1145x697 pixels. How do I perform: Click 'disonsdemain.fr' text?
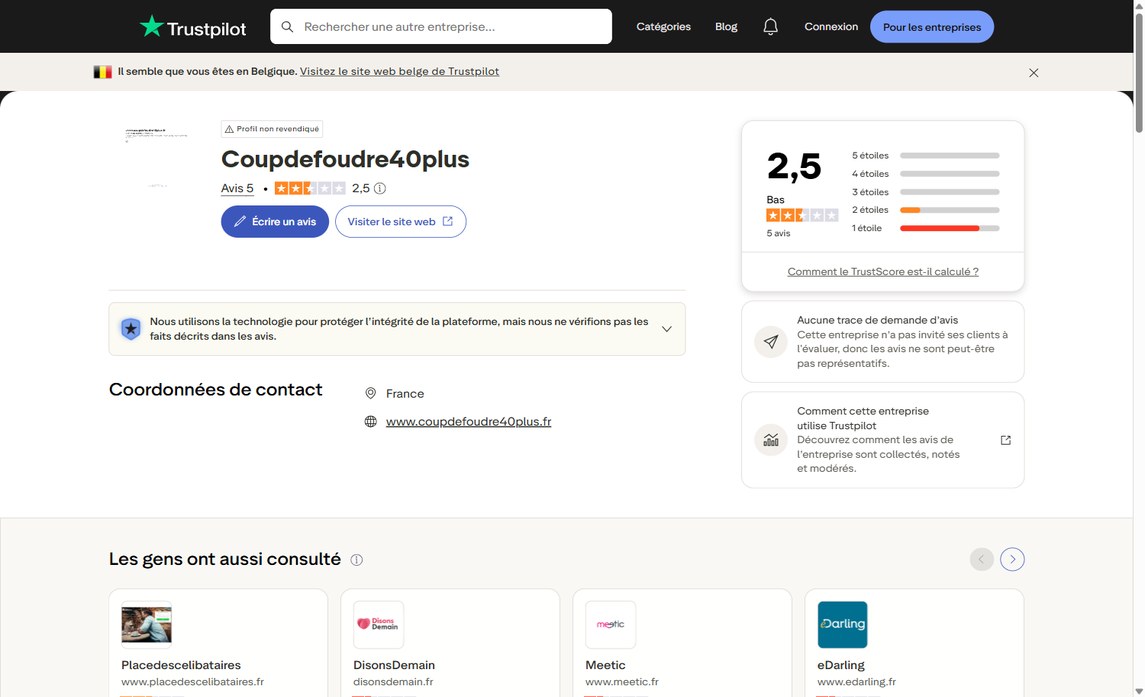(x=393, y=682)
